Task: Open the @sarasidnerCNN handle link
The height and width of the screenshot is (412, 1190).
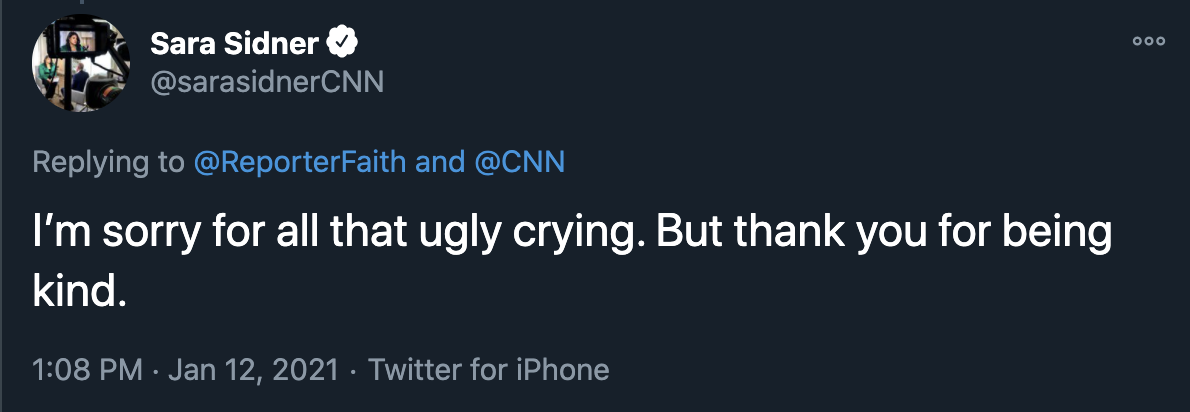Action: point(267,82)
